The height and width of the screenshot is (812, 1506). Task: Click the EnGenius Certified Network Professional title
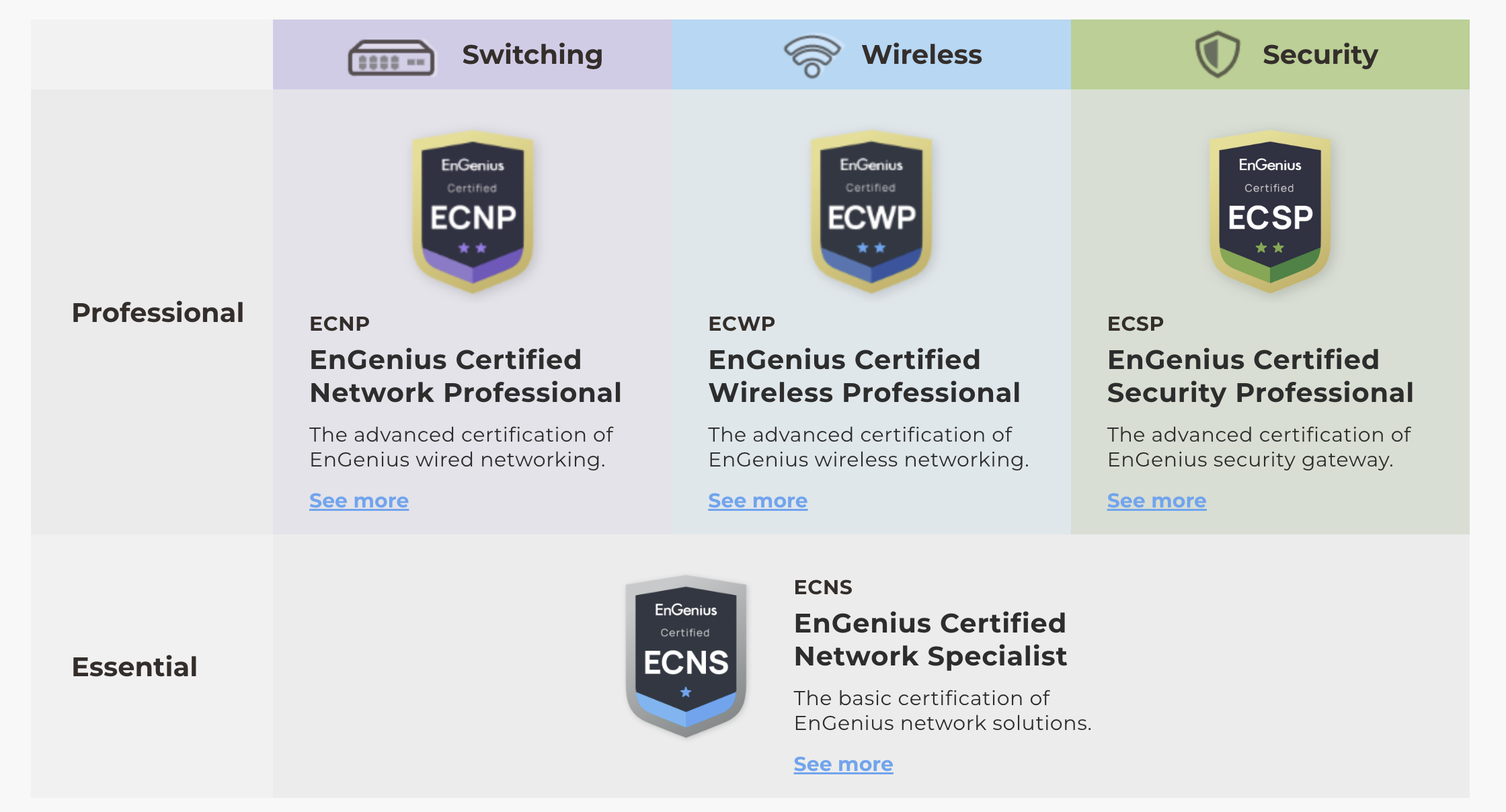pyautogui.click(x=465, y=376)
